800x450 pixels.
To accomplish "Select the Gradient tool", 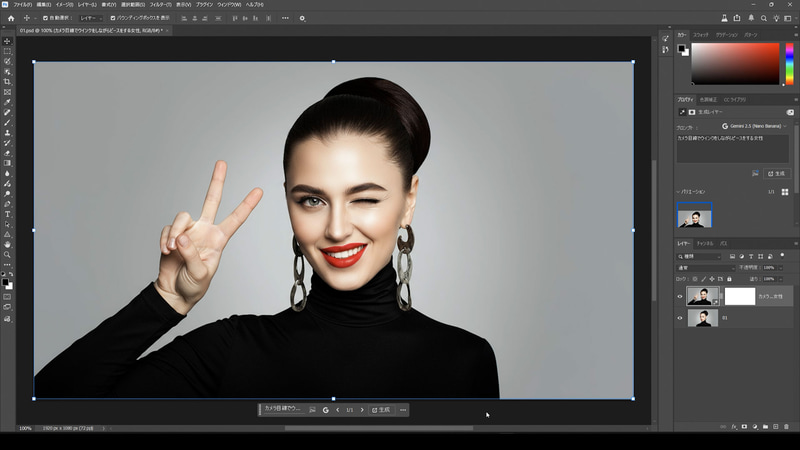I will 7,164.
